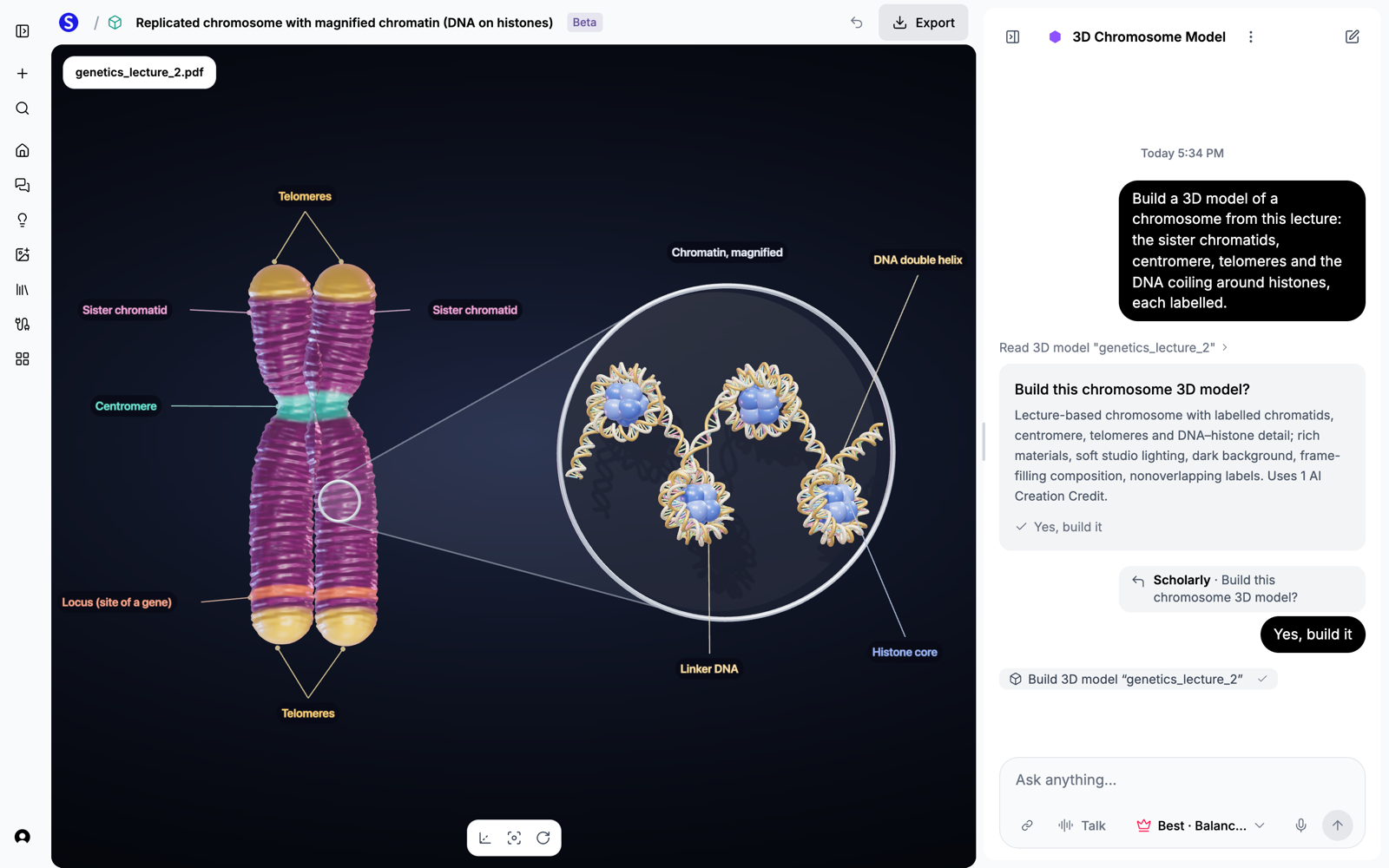Click the Locus (site of a gene) label
The image size is (1389, 868).
(x=116, y=602)
